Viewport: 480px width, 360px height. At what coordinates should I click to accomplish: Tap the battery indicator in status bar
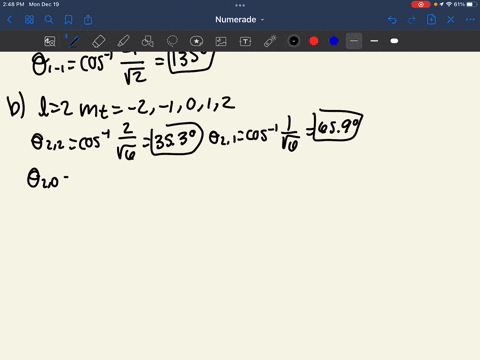point(471,4)
